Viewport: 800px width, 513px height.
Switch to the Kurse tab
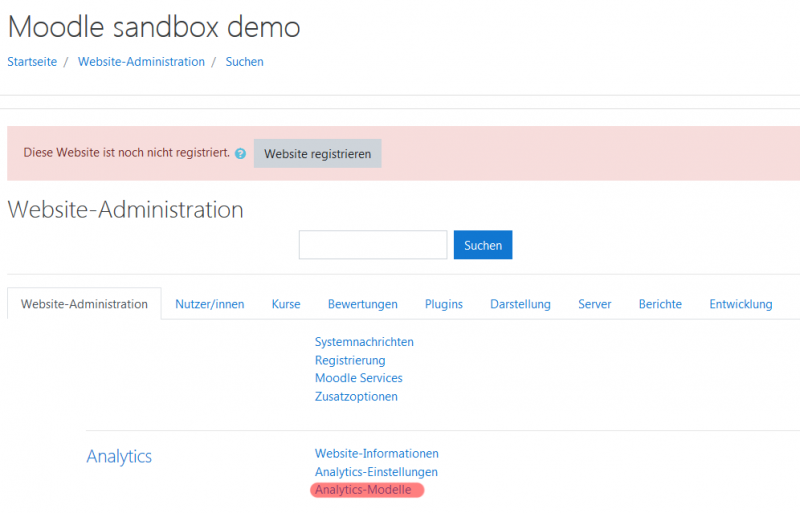click(x=286, y=304)
